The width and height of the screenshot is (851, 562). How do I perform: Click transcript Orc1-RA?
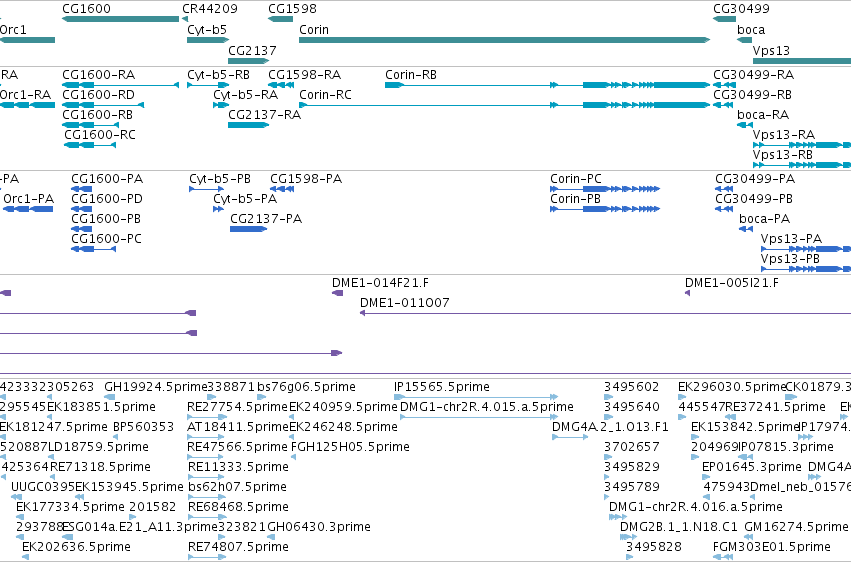click(x=27, y=105)
